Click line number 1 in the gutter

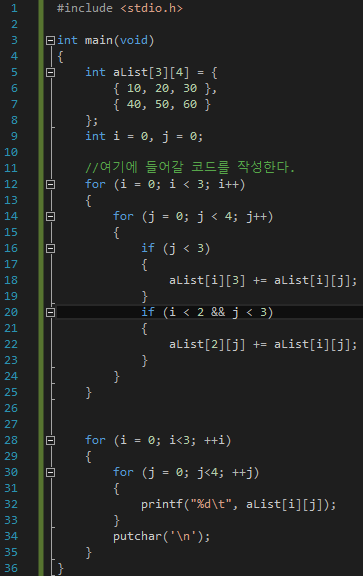(x=14, y=8)
